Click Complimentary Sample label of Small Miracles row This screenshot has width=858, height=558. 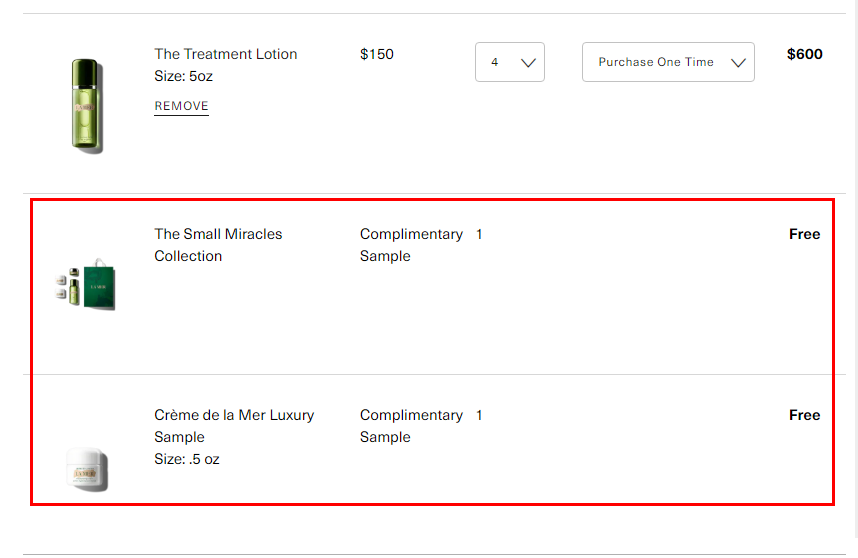pos(411,245)
